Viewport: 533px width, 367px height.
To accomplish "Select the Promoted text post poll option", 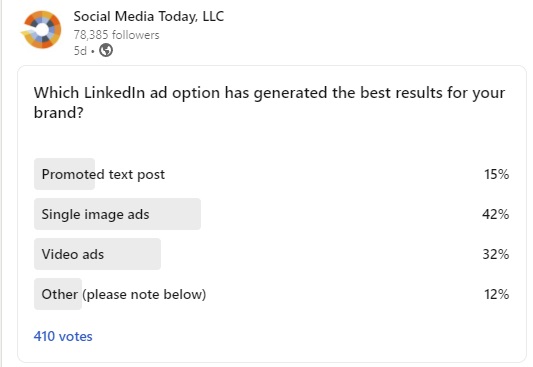I will [271, 174].
